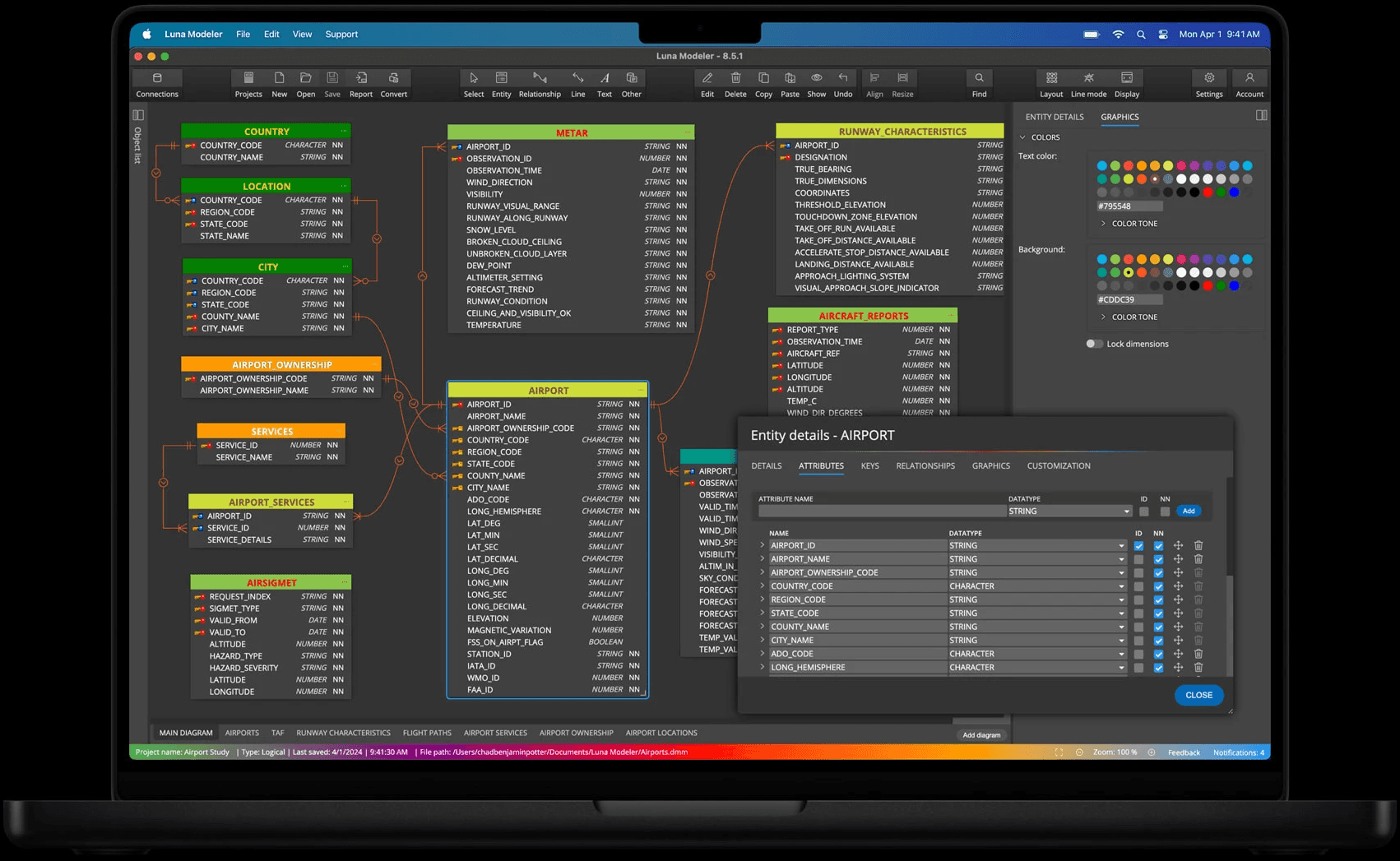
Task: Choose the Entity tool
Action: point(502,78)
